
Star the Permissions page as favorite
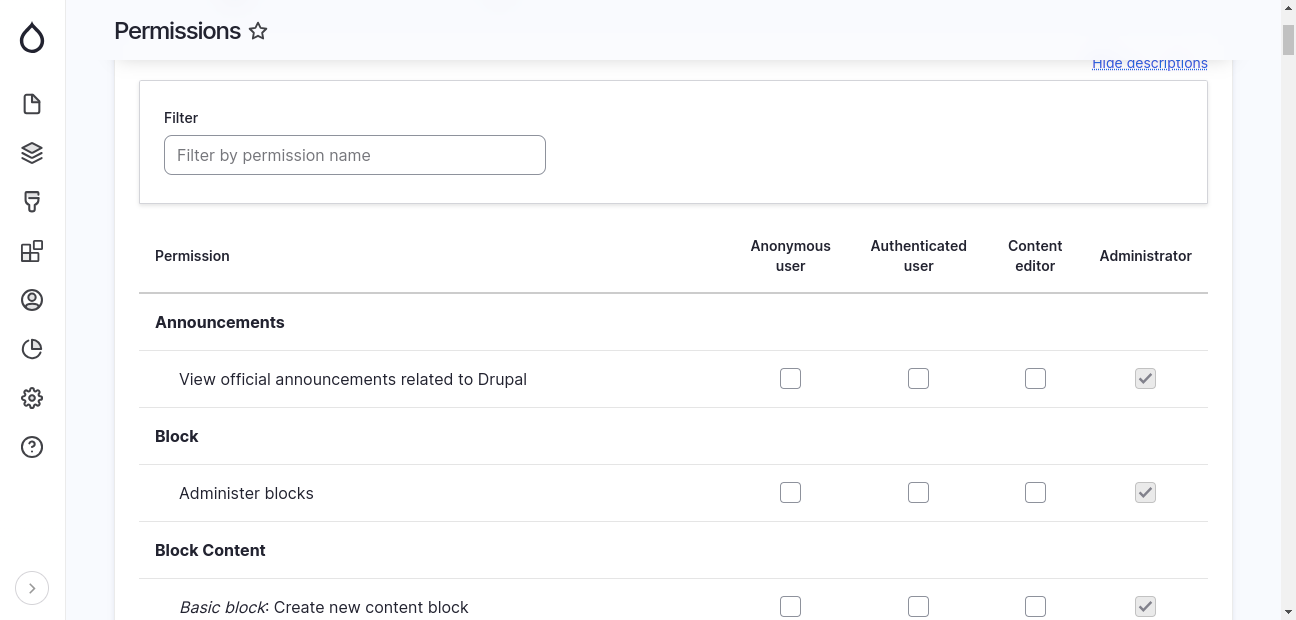[x=258, y=31]
